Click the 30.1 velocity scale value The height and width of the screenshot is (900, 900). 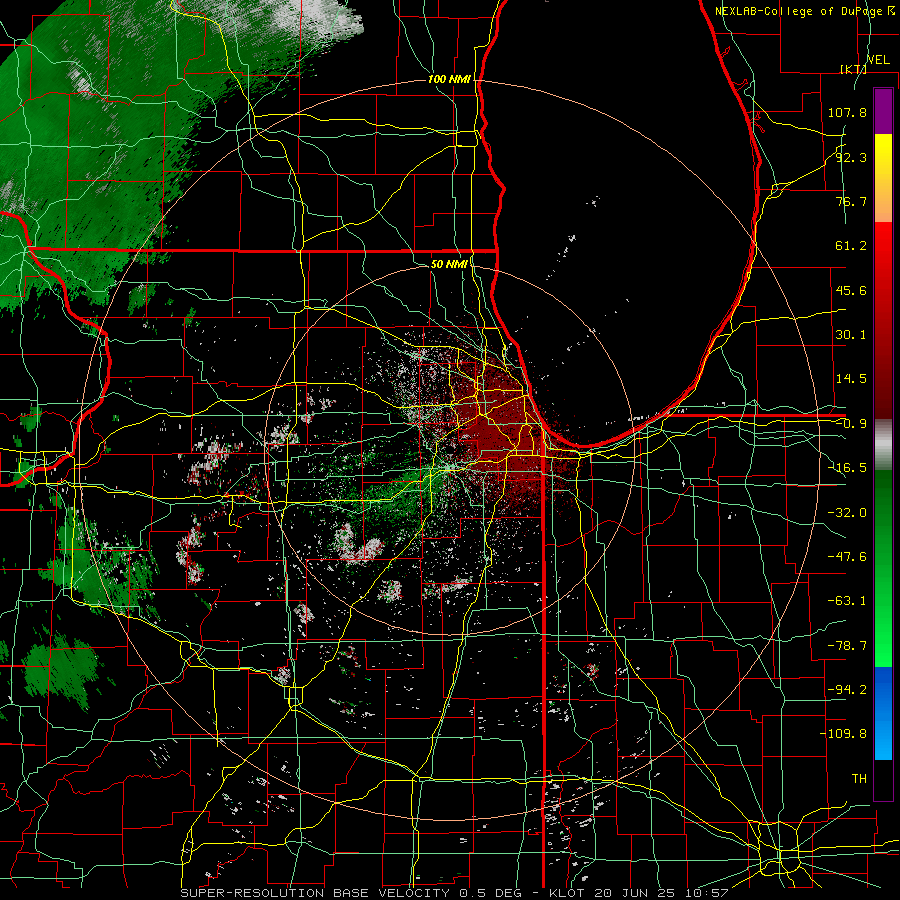[851, 335]
